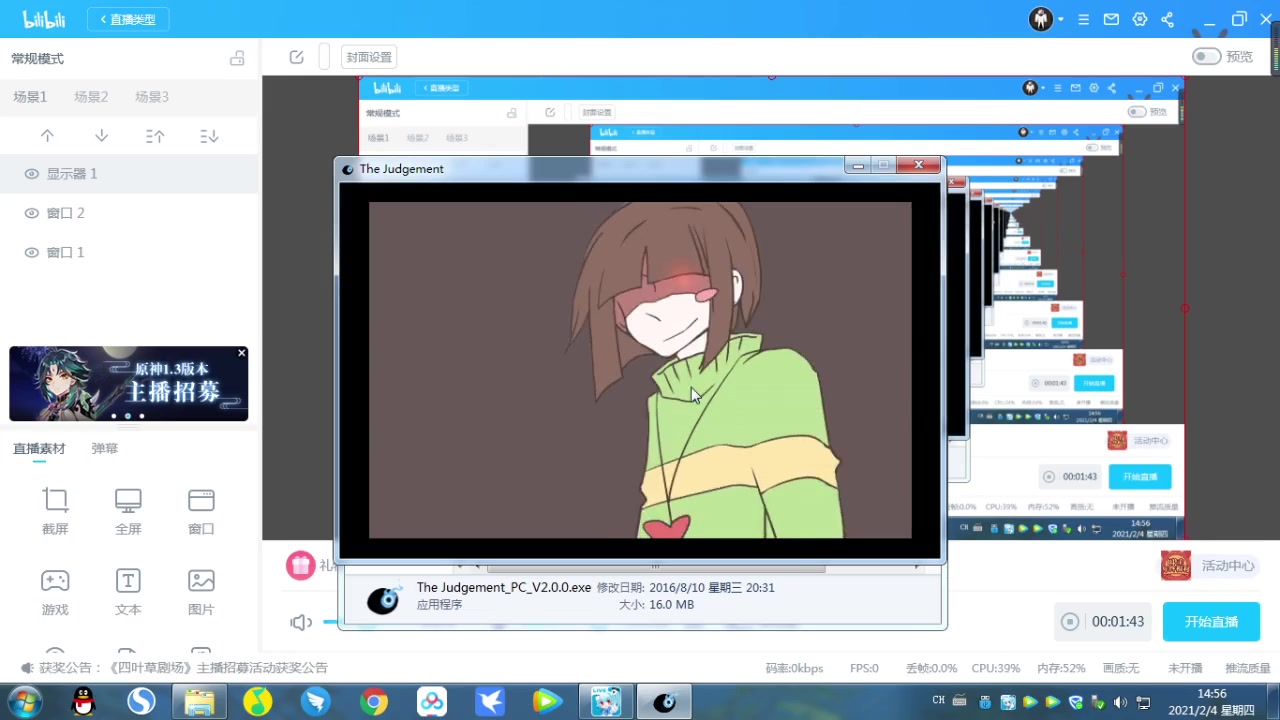Open Tencent Video in taskbar
Image resolution: width=1280 pixels, height=720 pixels.
point(547,702)
